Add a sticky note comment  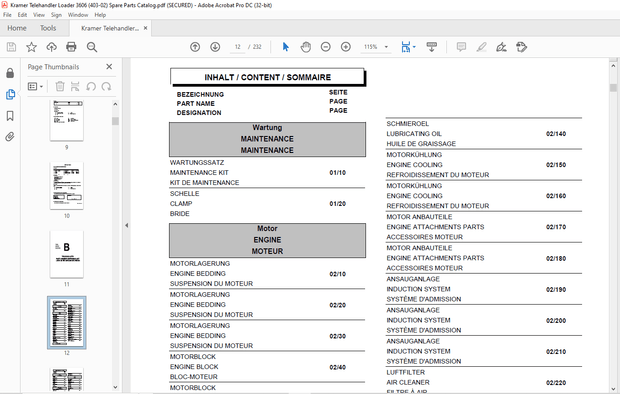[x=461, y=47]
